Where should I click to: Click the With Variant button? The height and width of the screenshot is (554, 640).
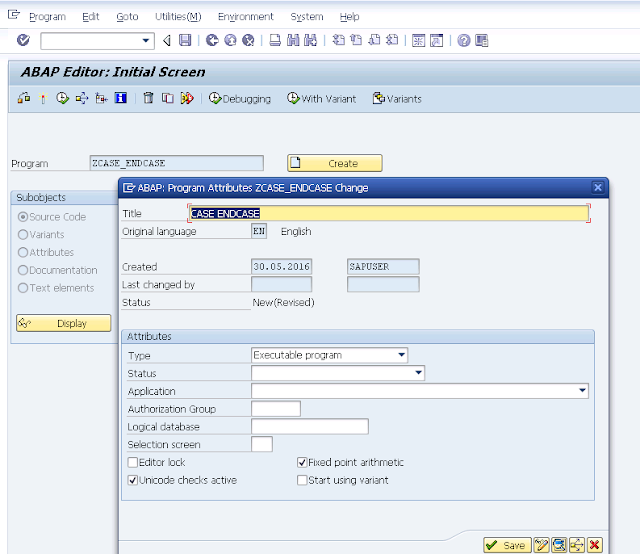(321, 98)
